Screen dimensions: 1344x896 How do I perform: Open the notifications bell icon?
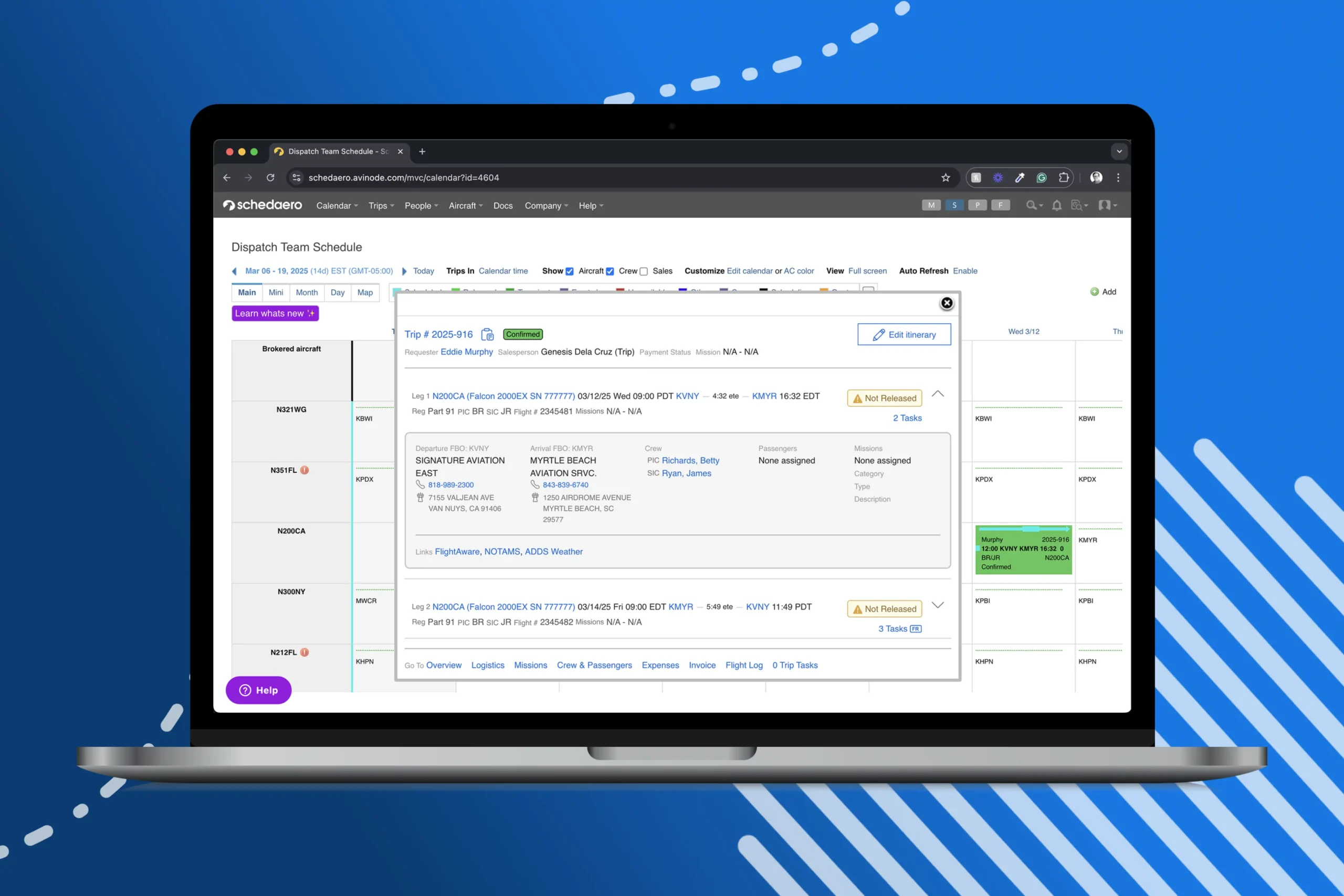coord(1057,206)
